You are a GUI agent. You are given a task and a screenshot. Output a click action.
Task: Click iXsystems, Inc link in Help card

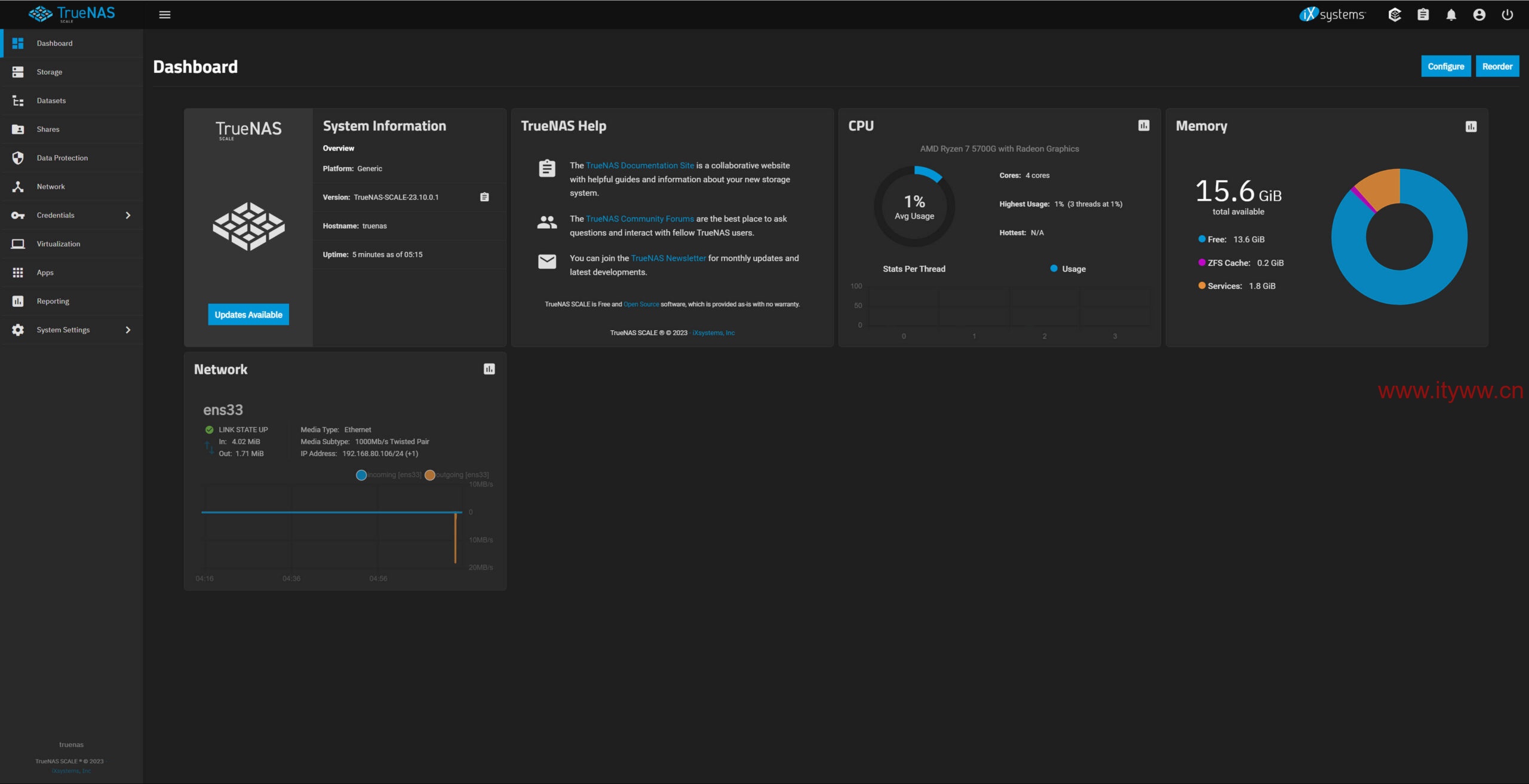pyautogui.click(x=713, y=333)
